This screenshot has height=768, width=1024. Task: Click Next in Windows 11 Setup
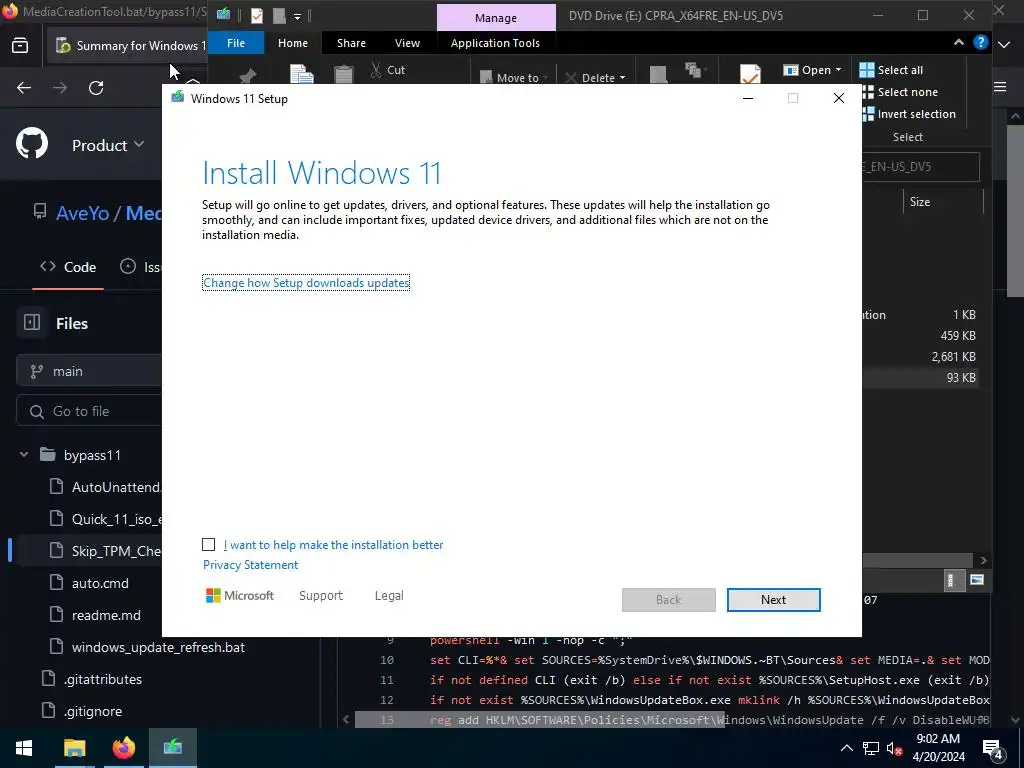773,600
